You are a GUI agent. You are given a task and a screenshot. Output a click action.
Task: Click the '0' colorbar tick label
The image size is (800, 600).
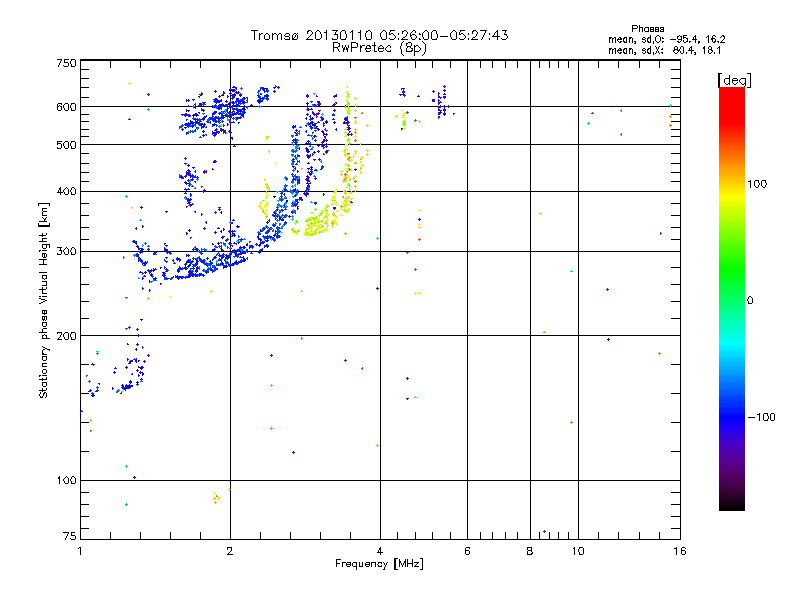point(750,301)
